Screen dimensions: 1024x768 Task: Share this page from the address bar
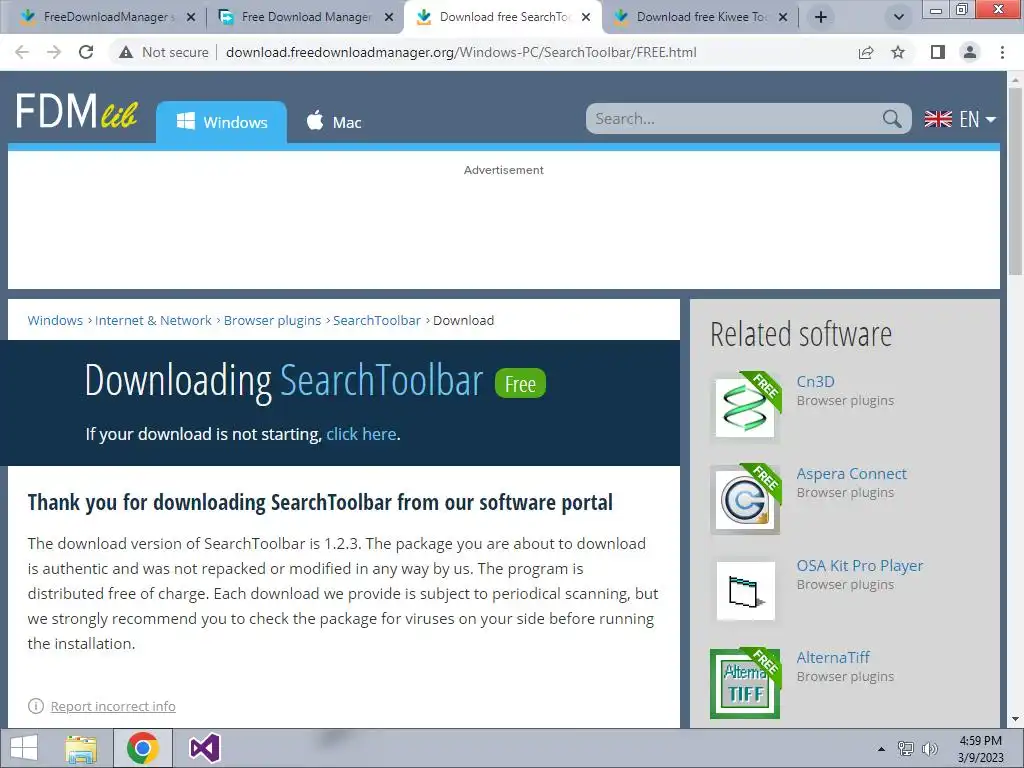[x=866, y=52]
